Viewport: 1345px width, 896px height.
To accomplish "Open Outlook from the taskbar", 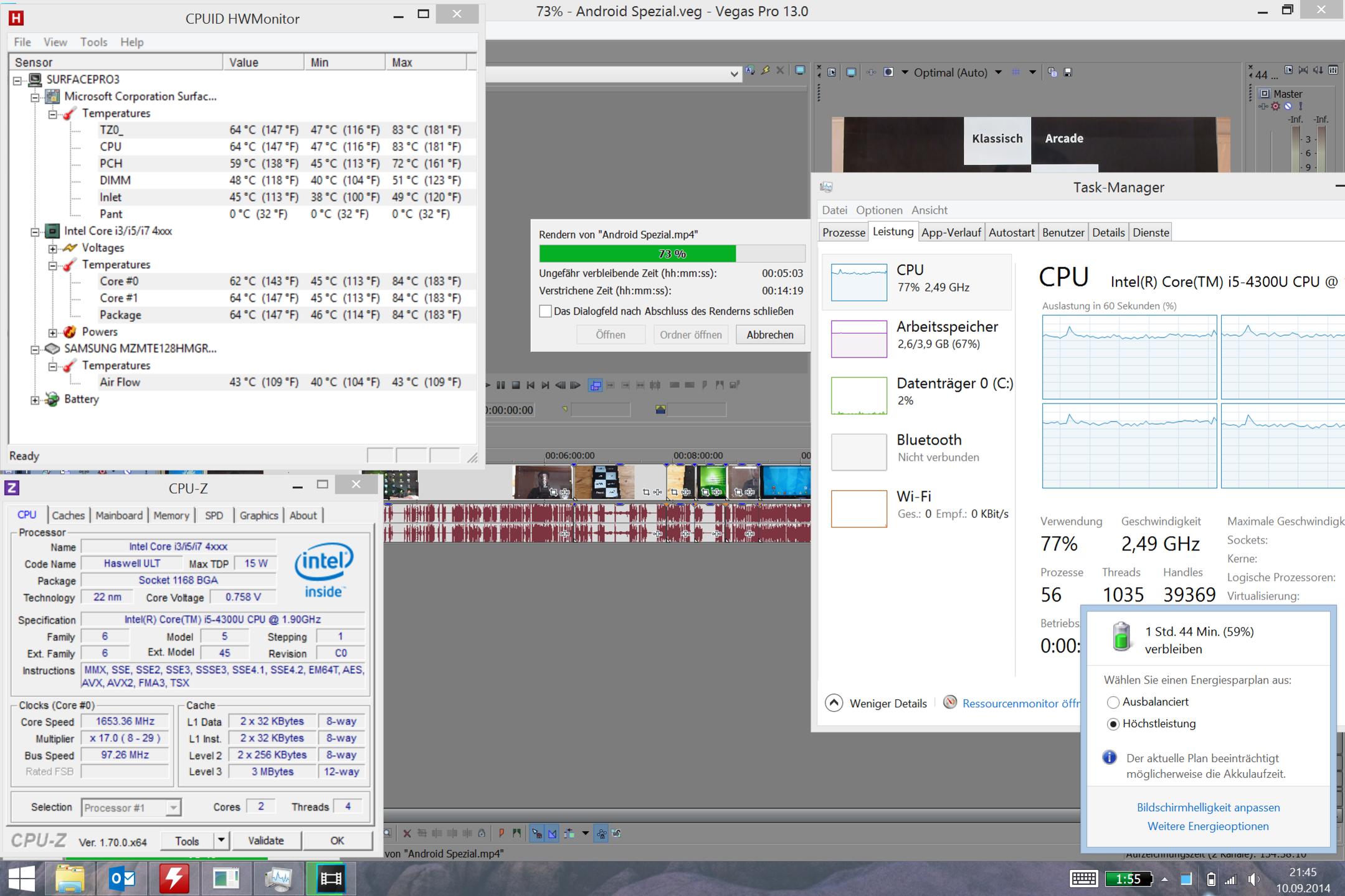I will (123, 879).
